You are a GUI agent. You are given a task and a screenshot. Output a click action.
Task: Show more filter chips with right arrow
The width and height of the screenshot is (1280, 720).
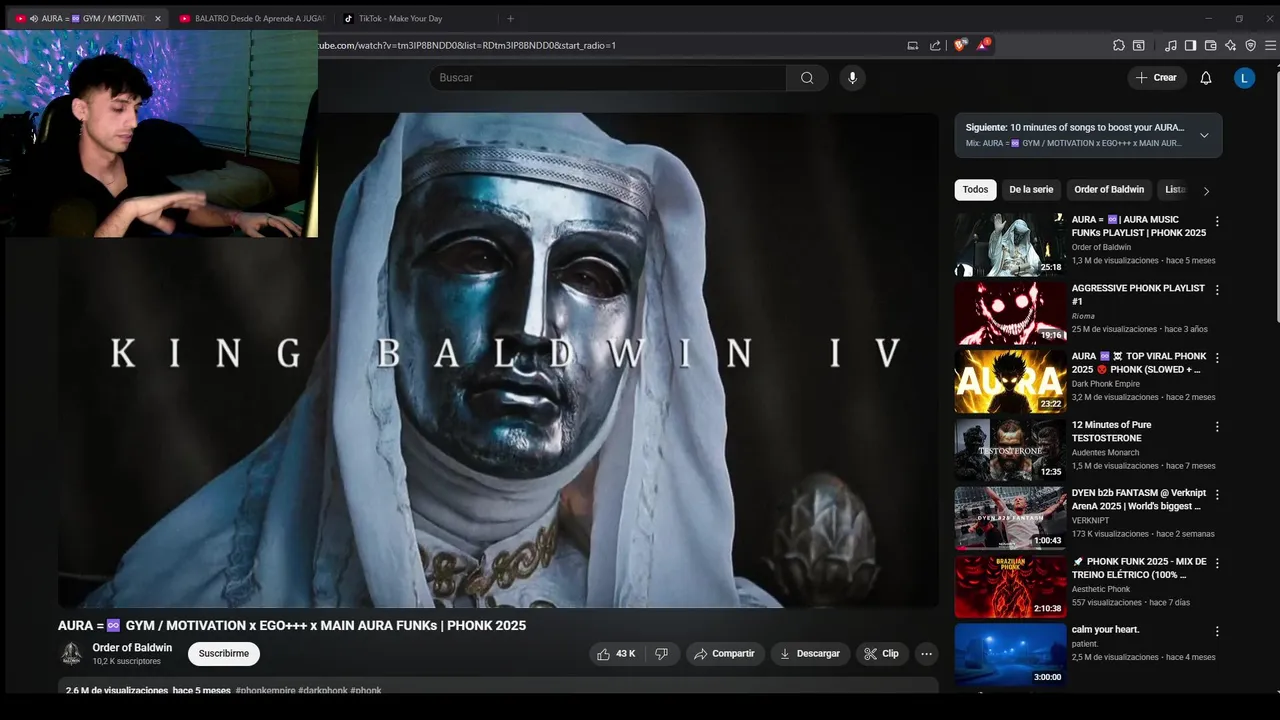click(1206, 190)
